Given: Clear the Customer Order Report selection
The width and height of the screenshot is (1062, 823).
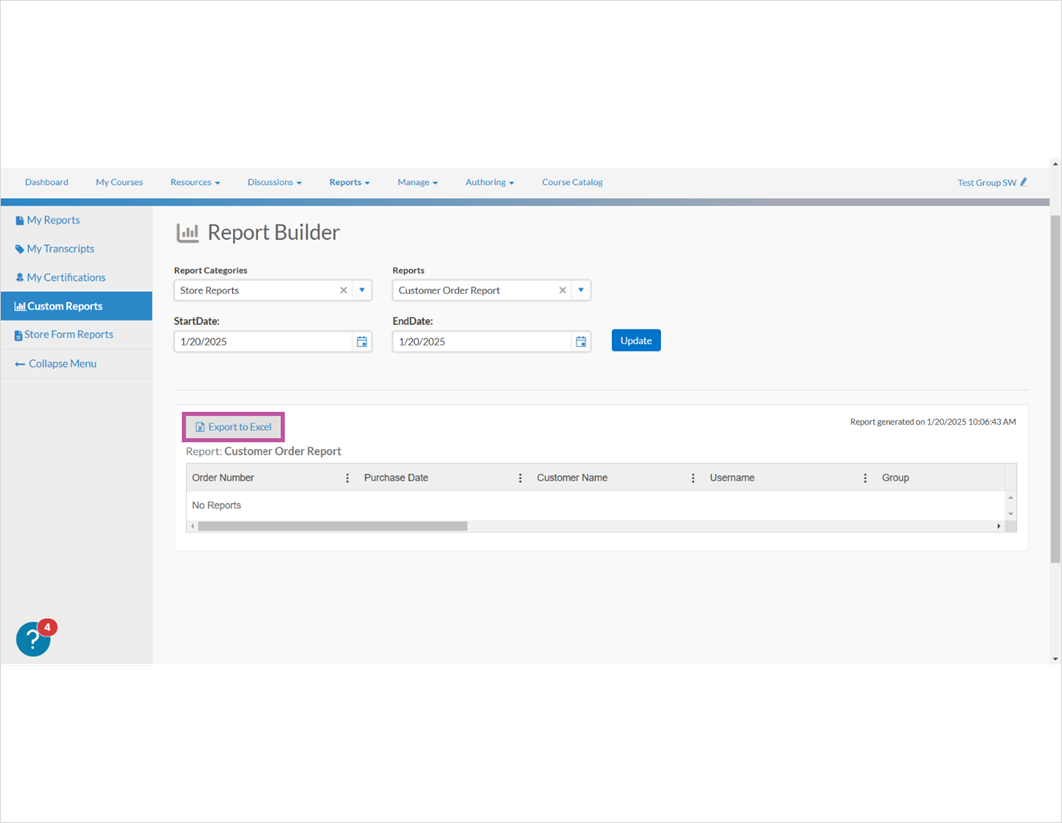Looking at the screenshot, I should pyautogui.click(x=562, y=290).
